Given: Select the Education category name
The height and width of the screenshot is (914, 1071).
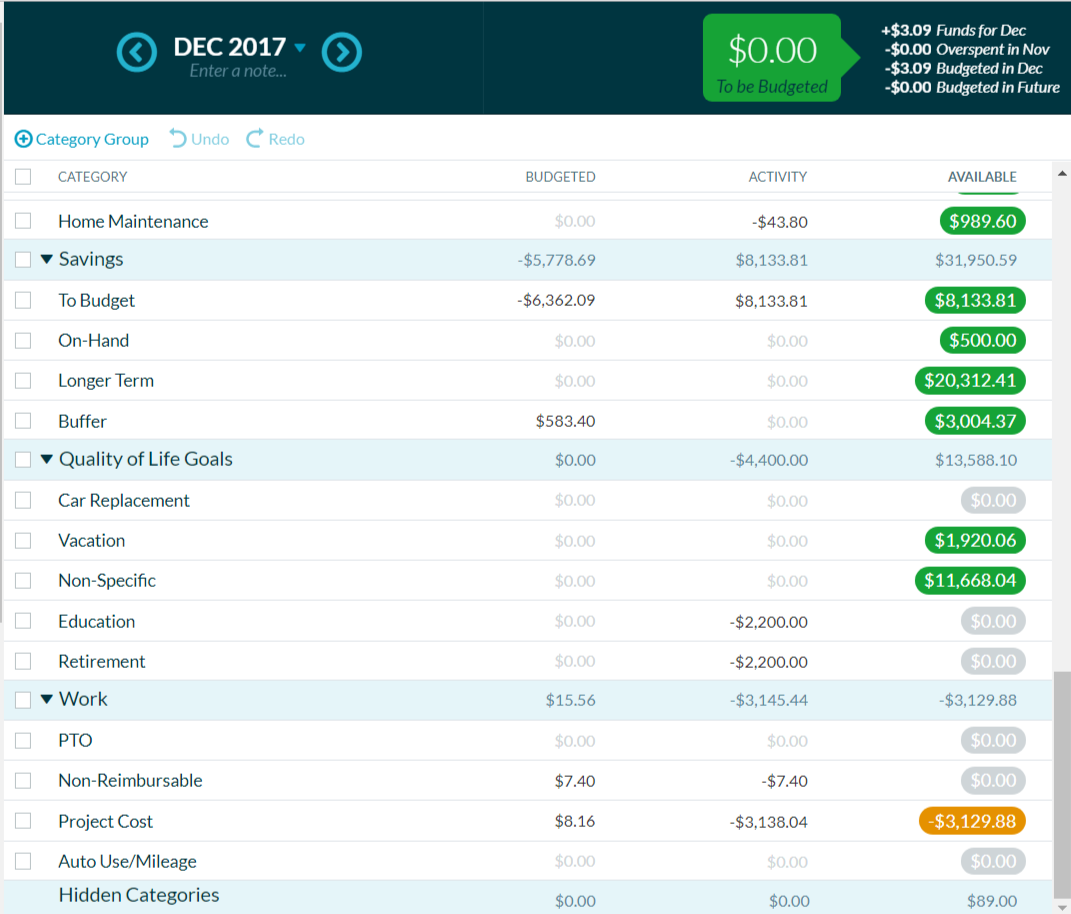Looking at the screenshot, I should tap(96, 622).
